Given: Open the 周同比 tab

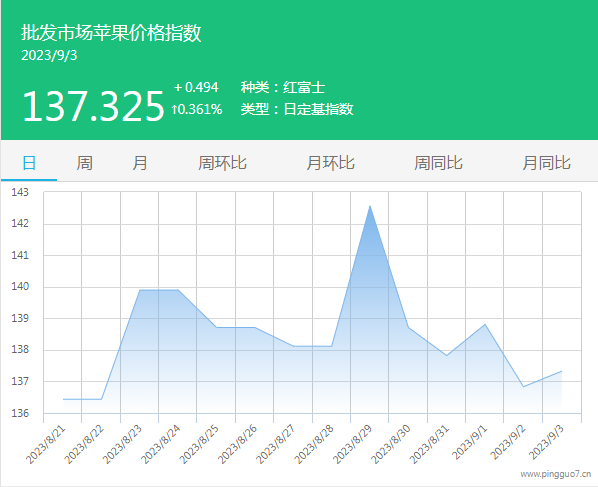Looking at the screenshot, I should click(x=439, y=163).
